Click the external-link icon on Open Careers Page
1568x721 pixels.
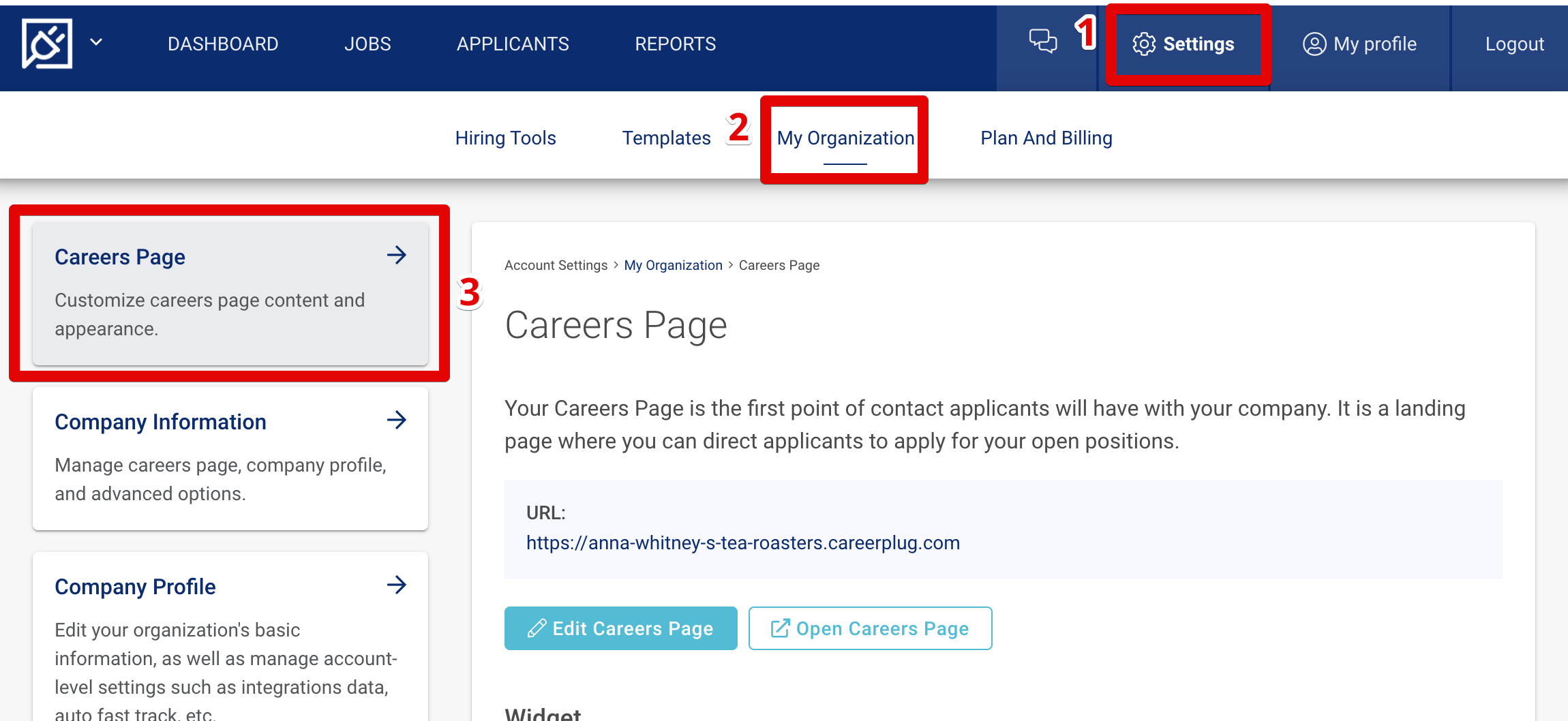(x=780, y=628)
